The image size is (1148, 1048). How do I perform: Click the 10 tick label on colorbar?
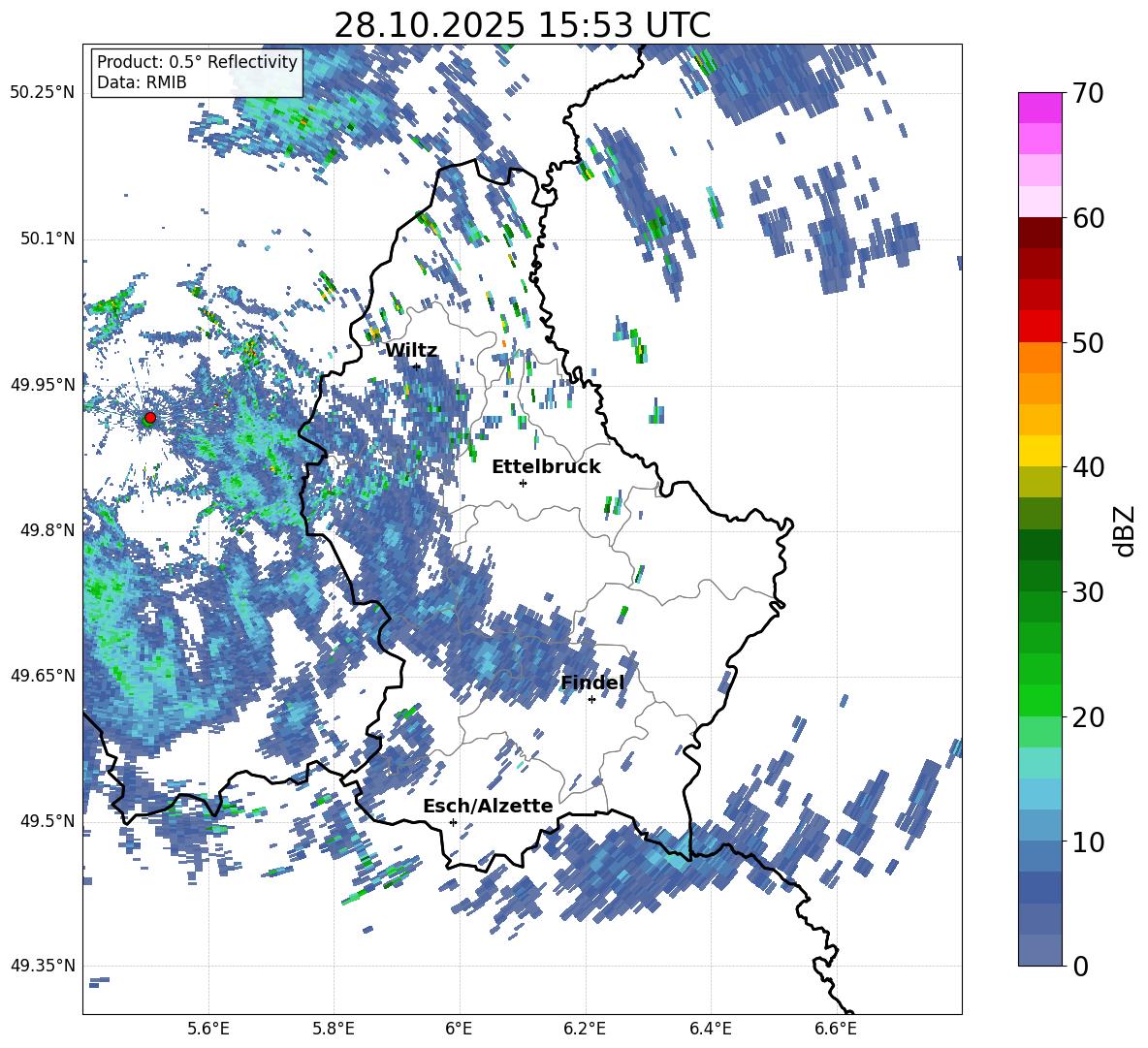coord(1089,841)
